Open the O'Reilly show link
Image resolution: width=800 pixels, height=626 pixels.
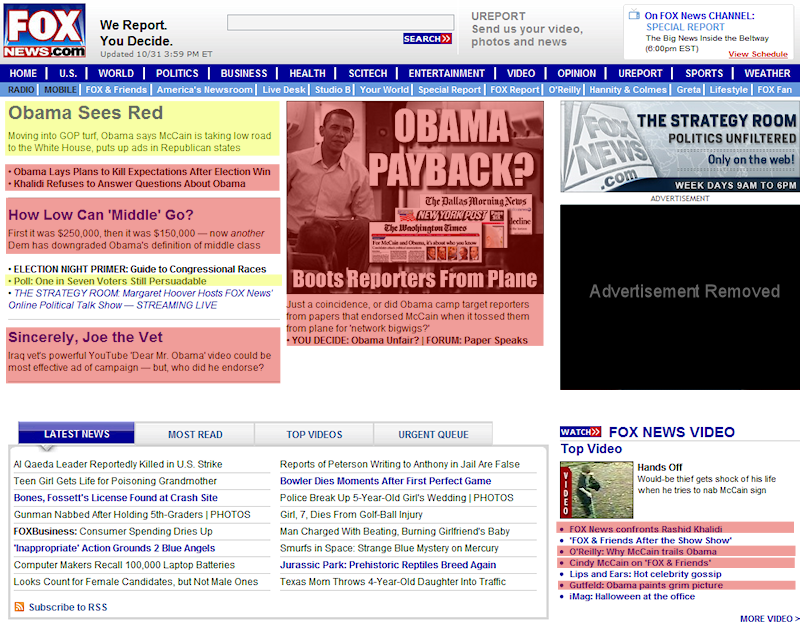coord(564,90)
